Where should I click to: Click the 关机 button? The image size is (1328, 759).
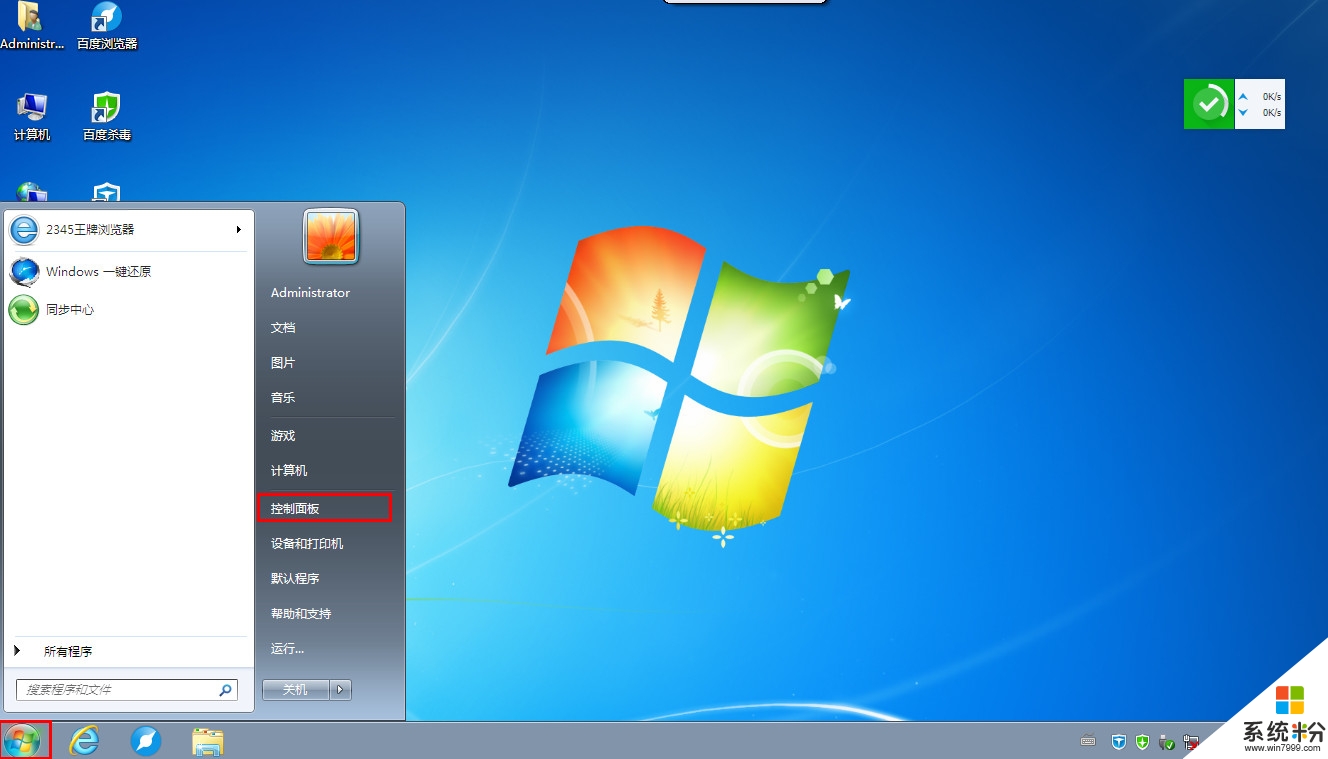click(296, 690)
